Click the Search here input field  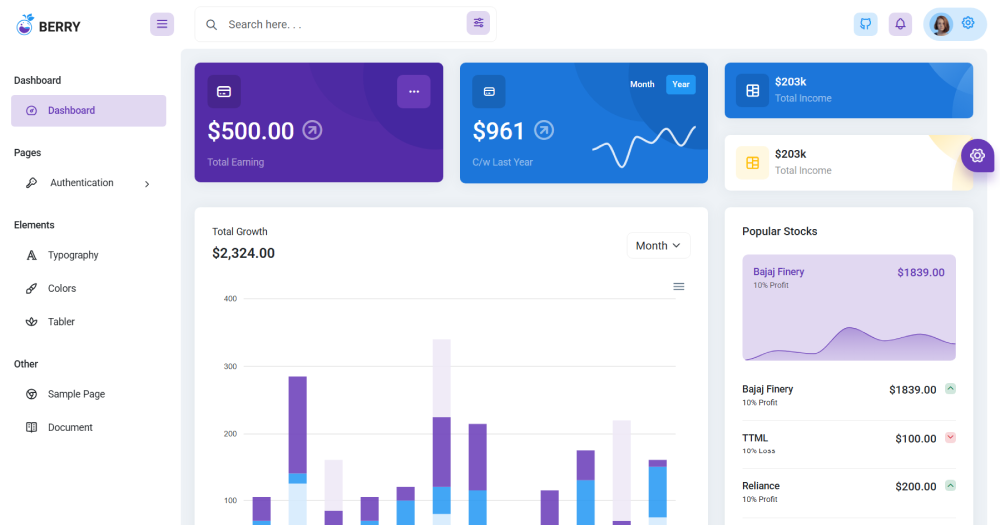coord(343,24)
